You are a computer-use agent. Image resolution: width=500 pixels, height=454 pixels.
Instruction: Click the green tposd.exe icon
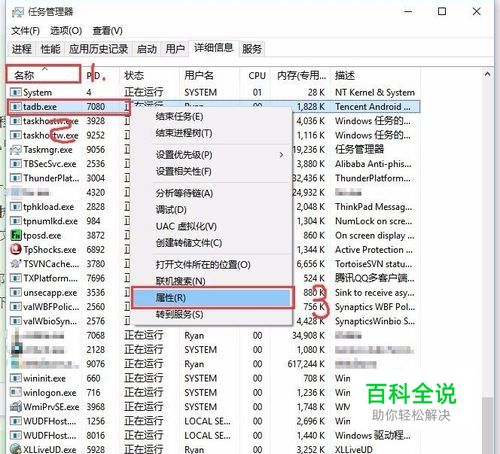point(16,235)
